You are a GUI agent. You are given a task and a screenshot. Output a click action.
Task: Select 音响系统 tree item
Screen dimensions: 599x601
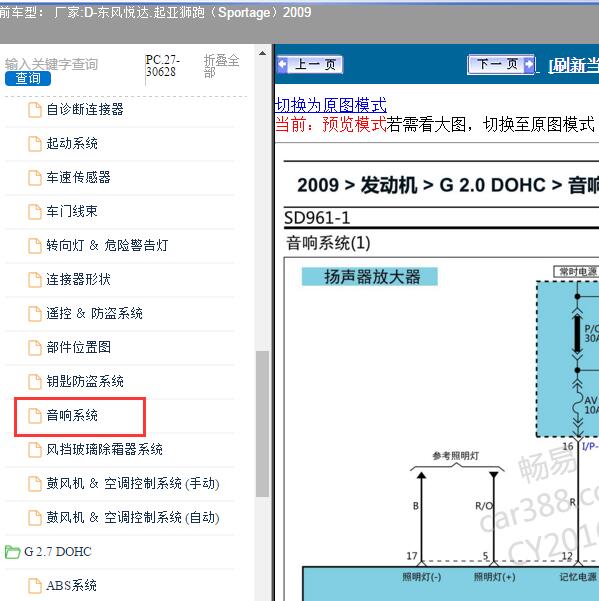(x=72, y=415)
